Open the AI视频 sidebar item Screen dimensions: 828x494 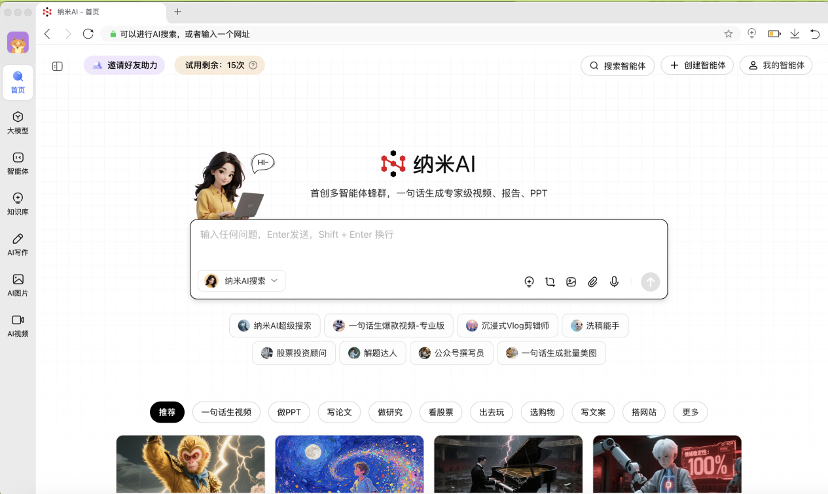click(18, 326)
